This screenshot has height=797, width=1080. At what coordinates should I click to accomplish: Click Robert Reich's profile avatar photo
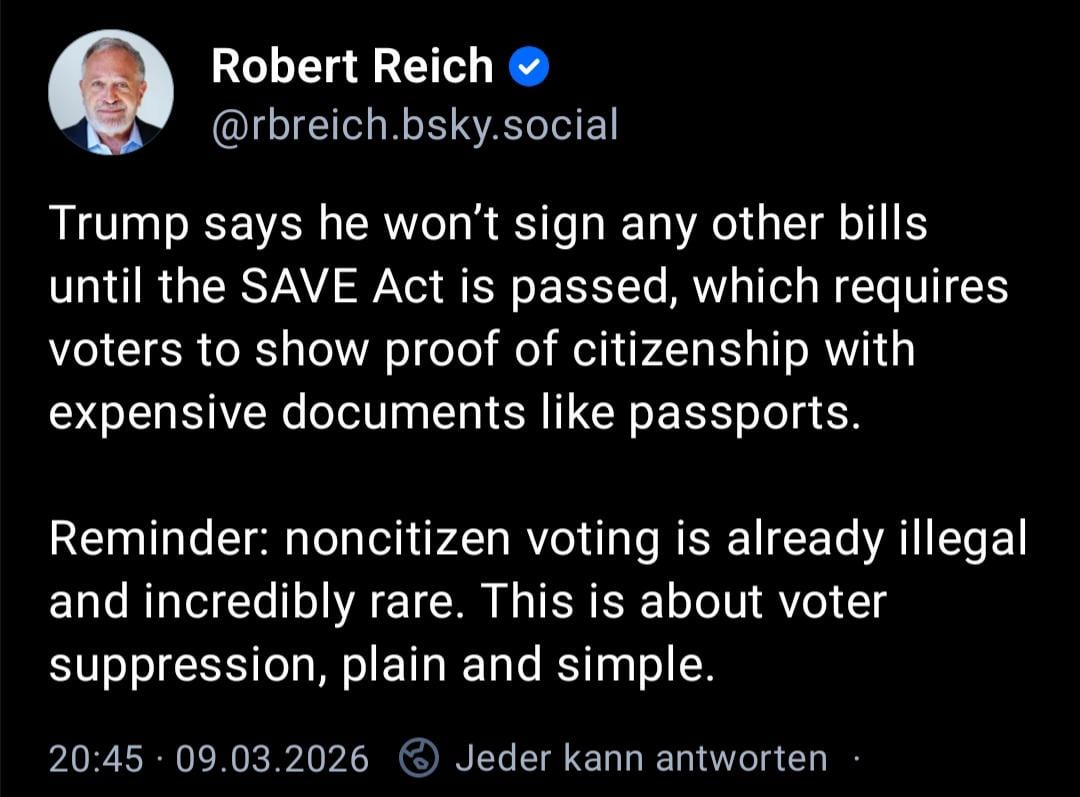(110, 92)
